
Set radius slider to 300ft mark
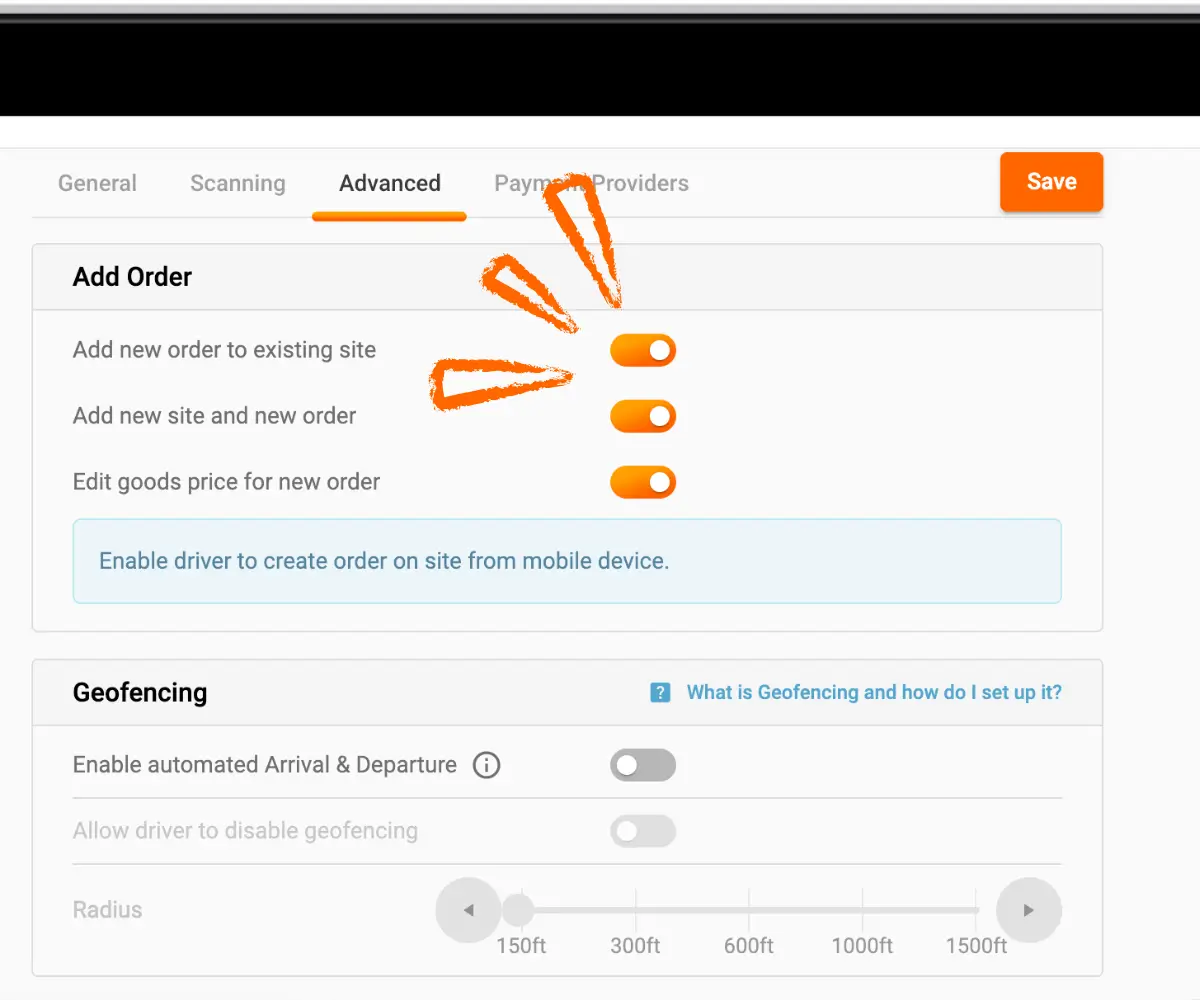pos(636,910)
